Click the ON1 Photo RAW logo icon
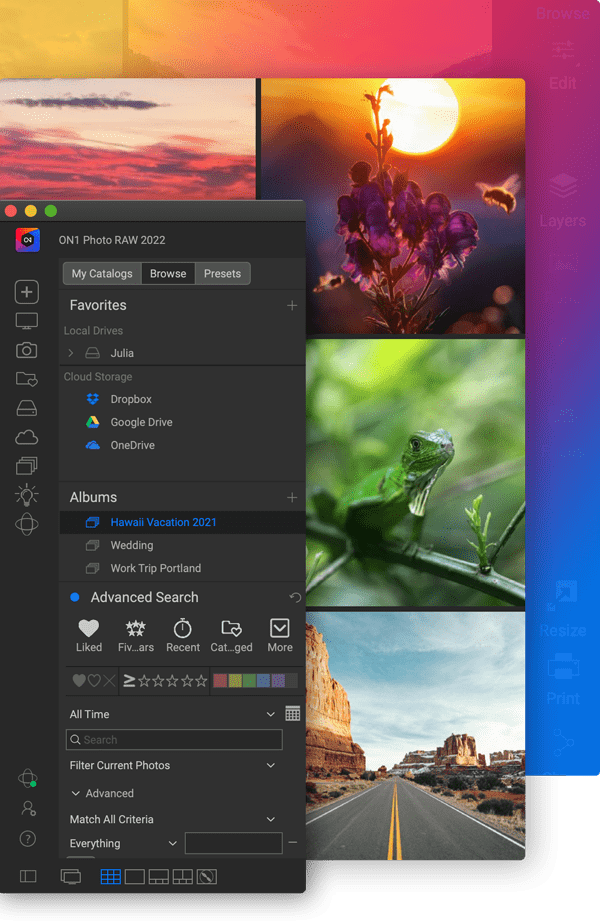The width and height of the screenshot is (600, 923). pos(28,240)
